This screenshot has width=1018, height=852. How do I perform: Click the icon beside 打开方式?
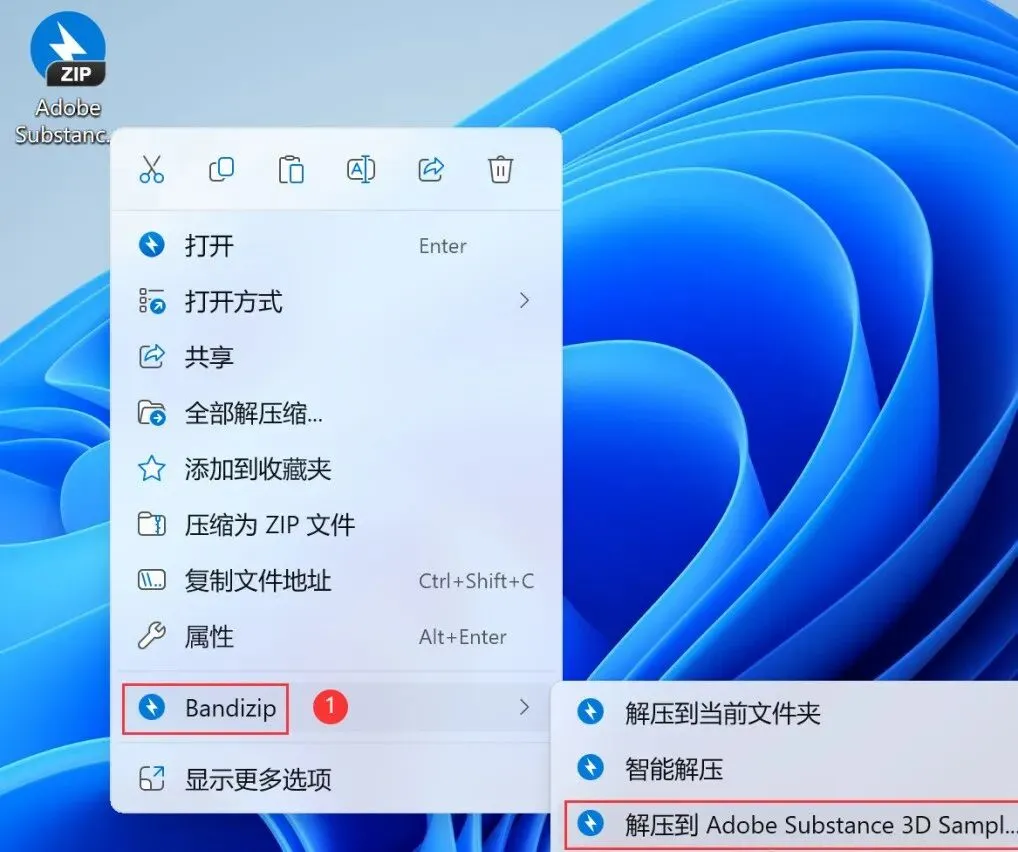click(x=152, y=301)
